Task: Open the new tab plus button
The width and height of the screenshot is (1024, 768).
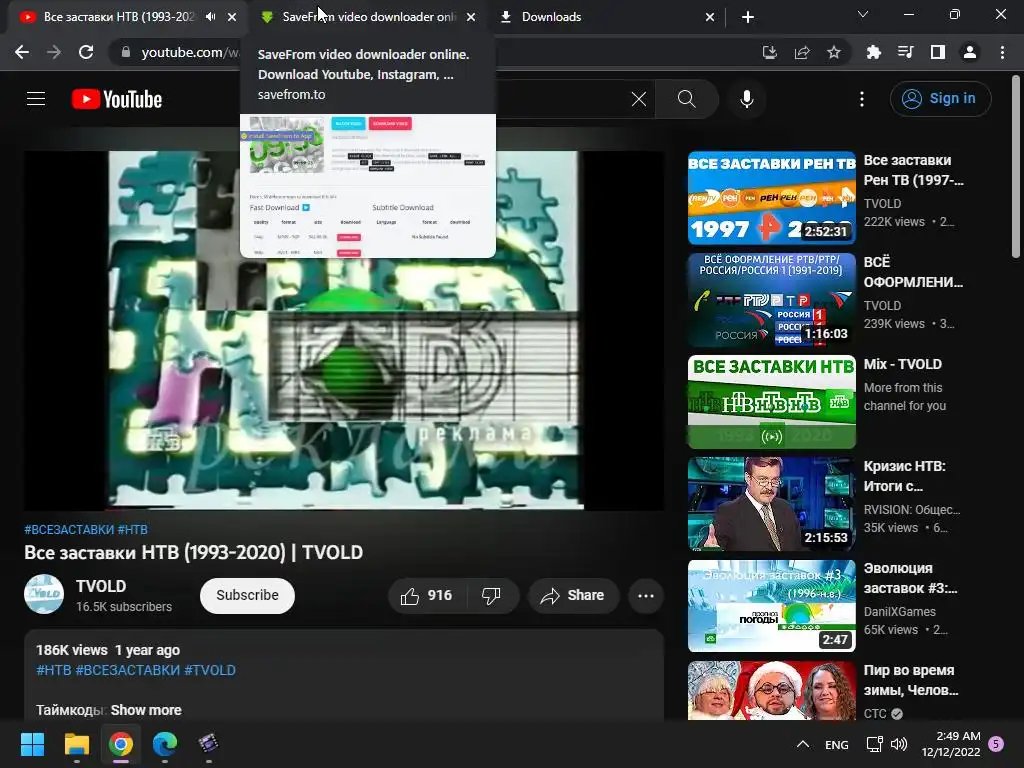Action: [x=748, y=18]
